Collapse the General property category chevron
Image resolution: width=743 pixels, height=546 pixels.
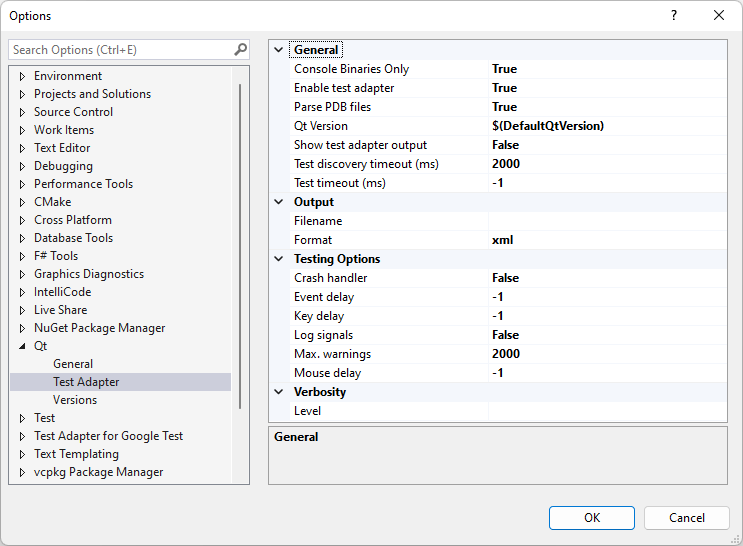click(279, 50)
